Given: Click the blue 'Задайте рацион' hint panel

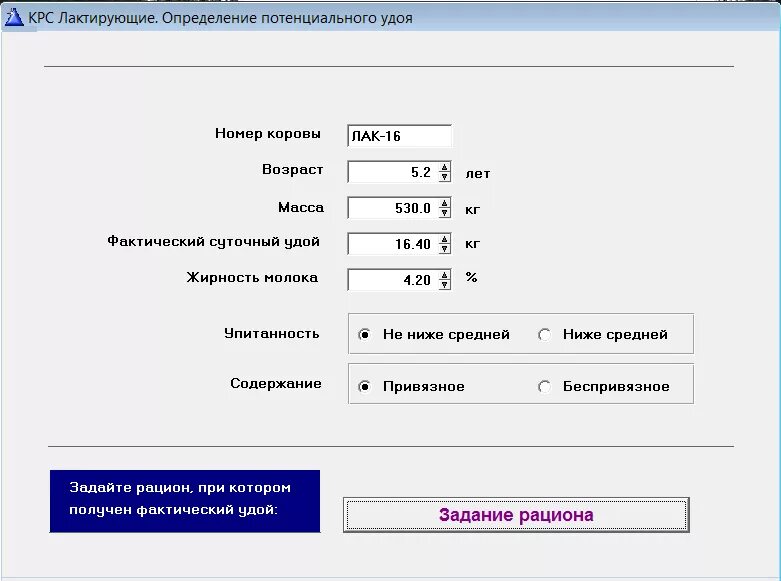Looking at the screenshot, I should pyautogui.click(x=185, y=501).
